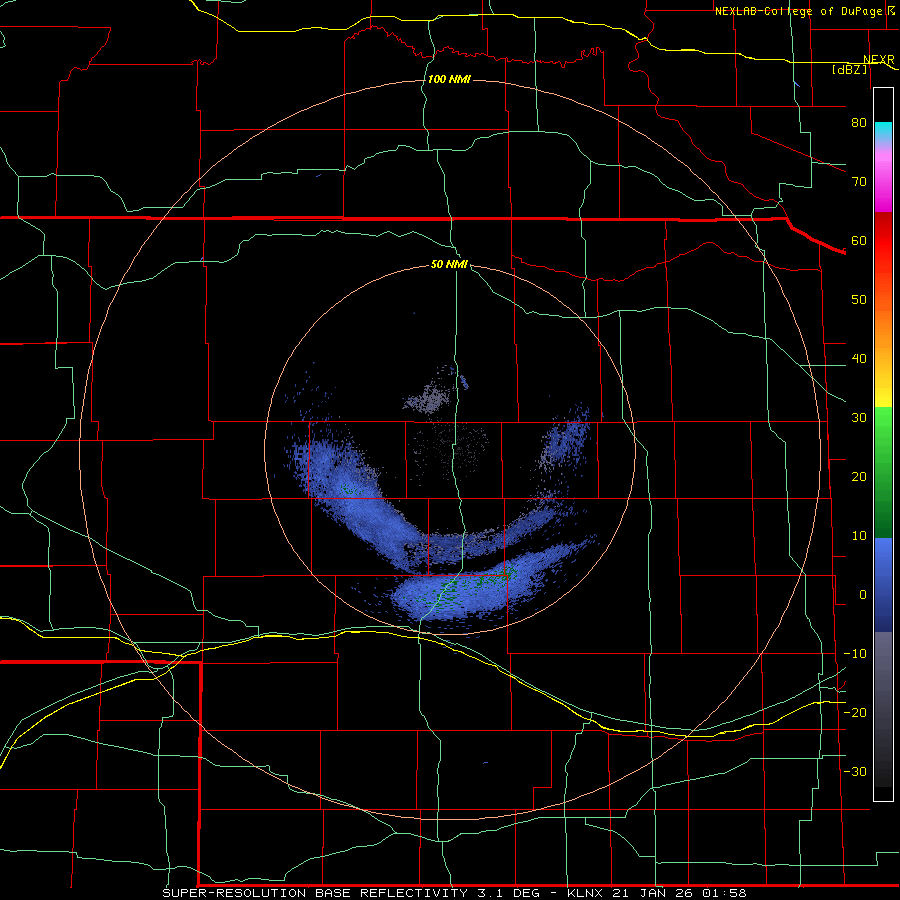Image resolution: width=900 pixels, height=900 pixels.
Task: Click the -20 value on the dBZ scale
Action: pyautogui.click(x=855, y=713)
